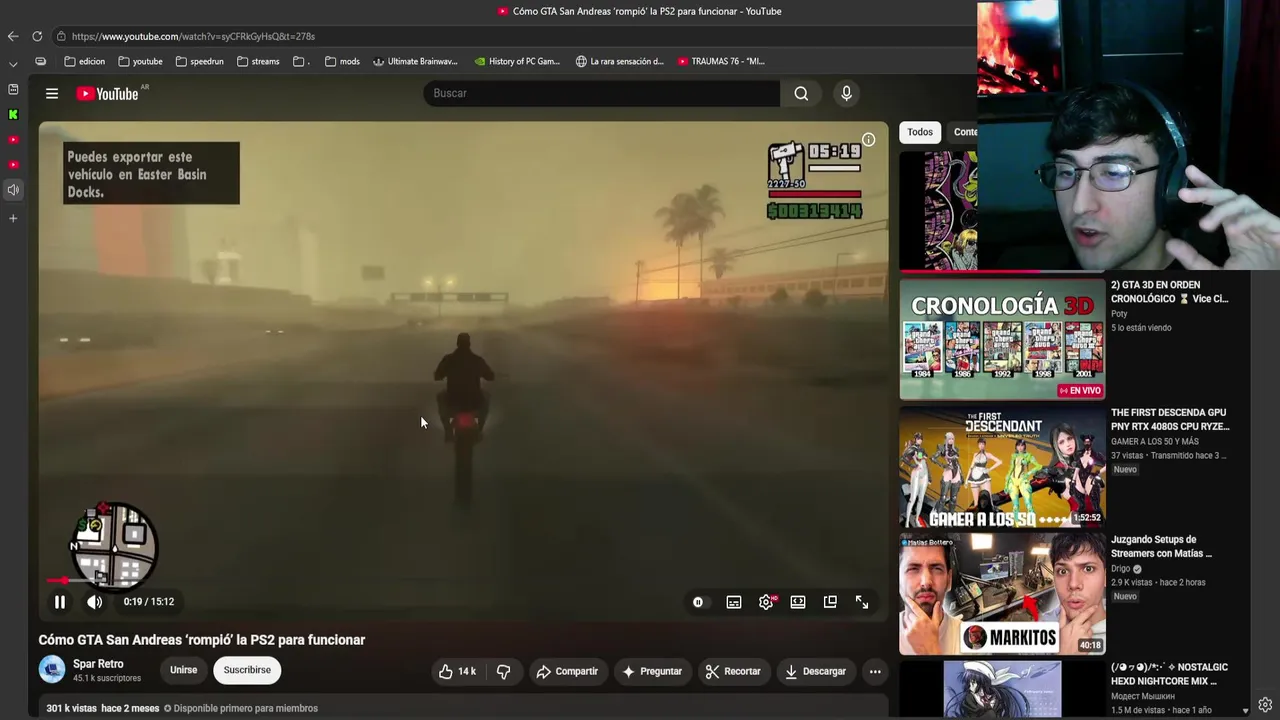This screenshot has width=1280, height=720.
Task: Open the streams bookmarks folder
Action: click(258, 61)
